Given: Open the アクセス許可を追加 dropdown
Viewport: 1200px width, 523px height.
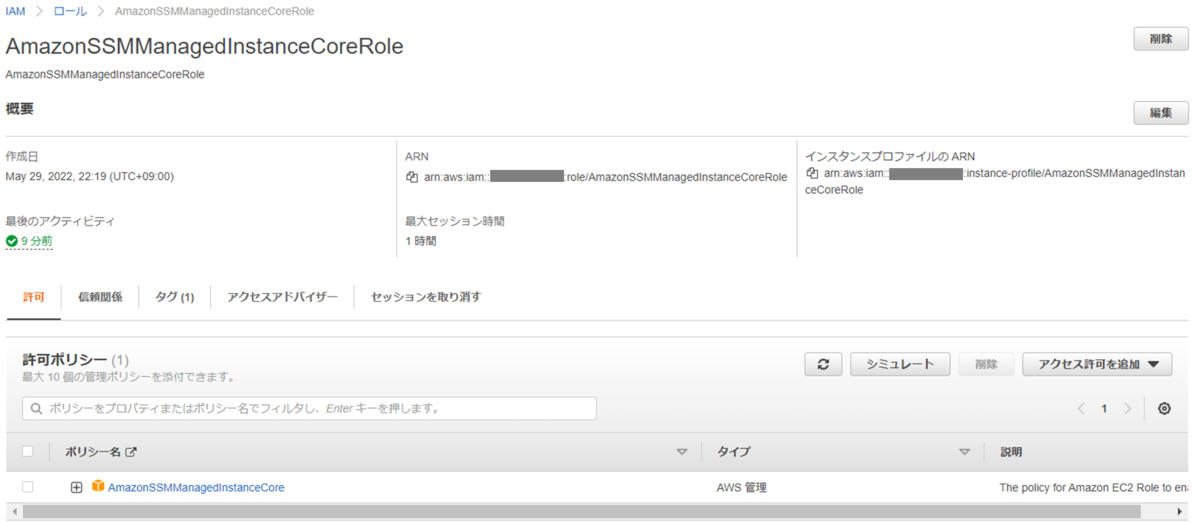Looking at the screenshot, I should point(1097,364).
